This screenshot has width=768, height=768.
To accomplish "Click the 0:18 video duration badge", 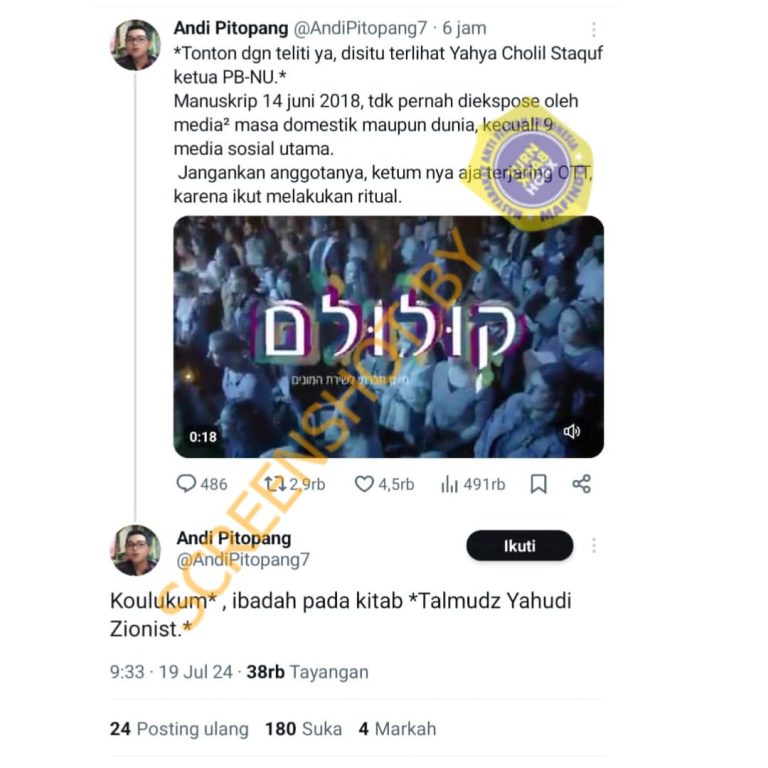I will pos(203,436).
